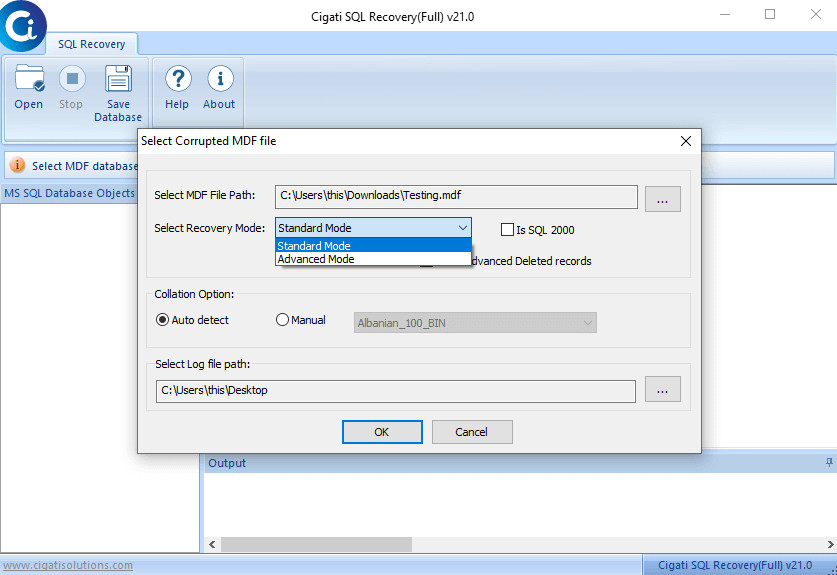
Task: Click the MDF file path input field
Action: [456, 196]
